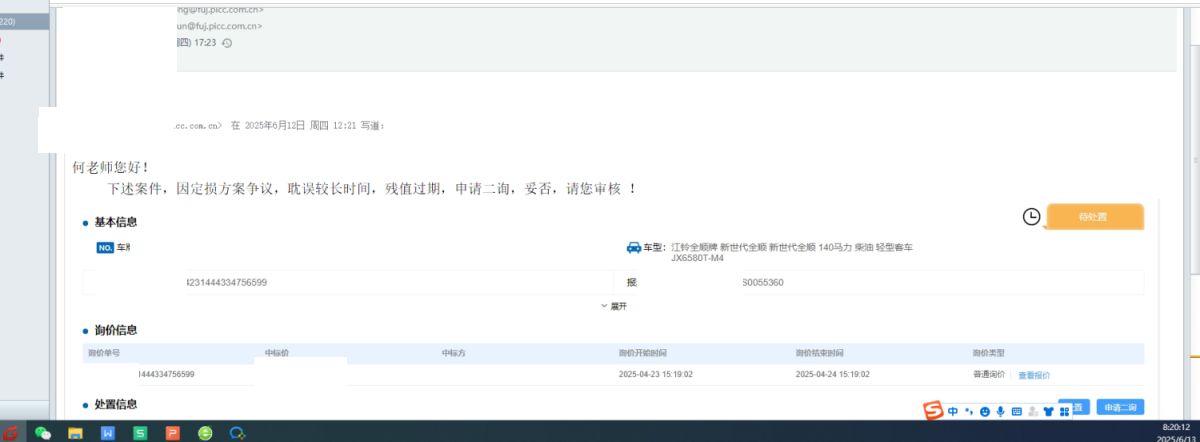Click the clock icon beside 待处置
The image size is (1200, 442).
tap(1031, 216)
